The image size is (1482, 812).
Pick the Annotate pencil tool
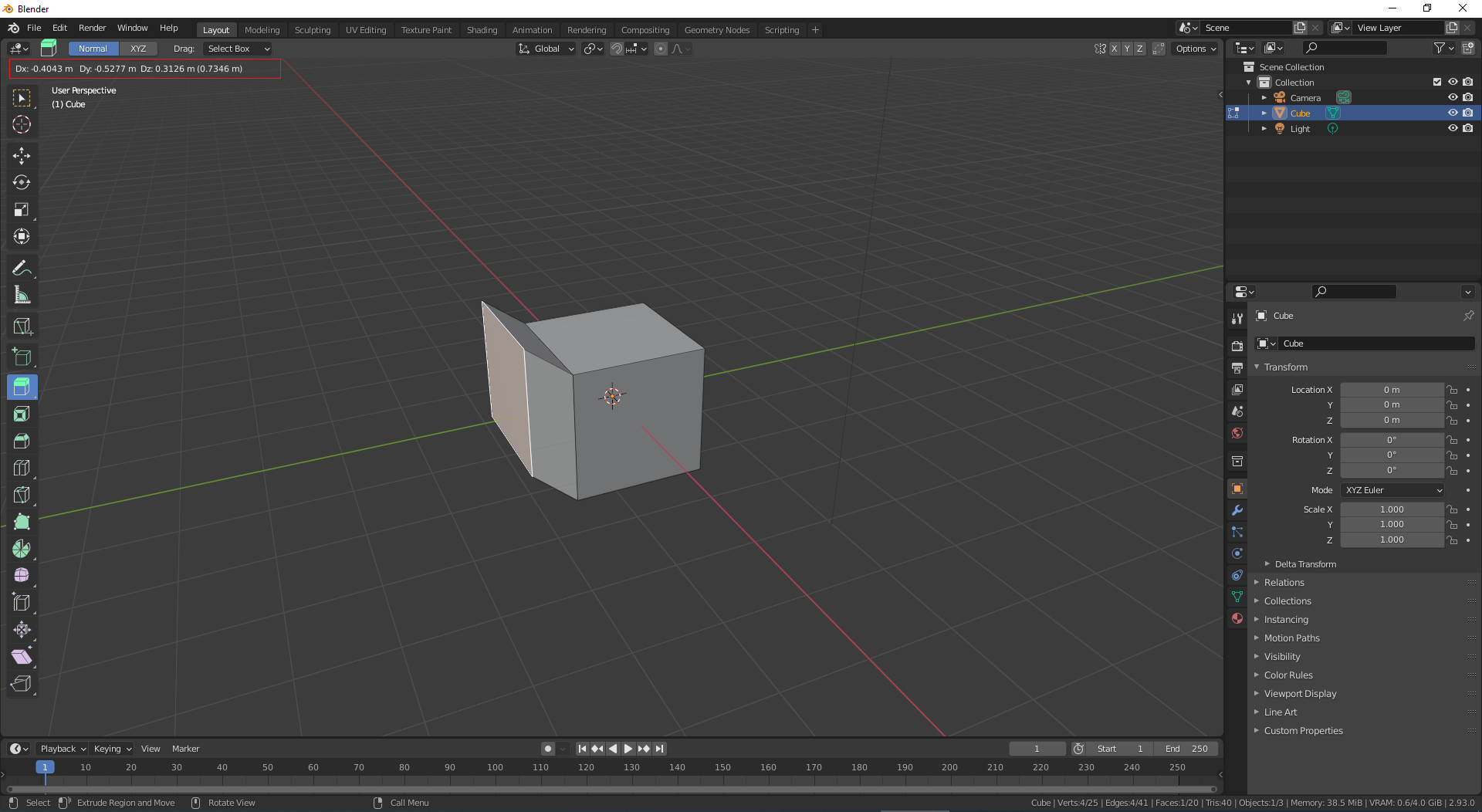point(22,269)
